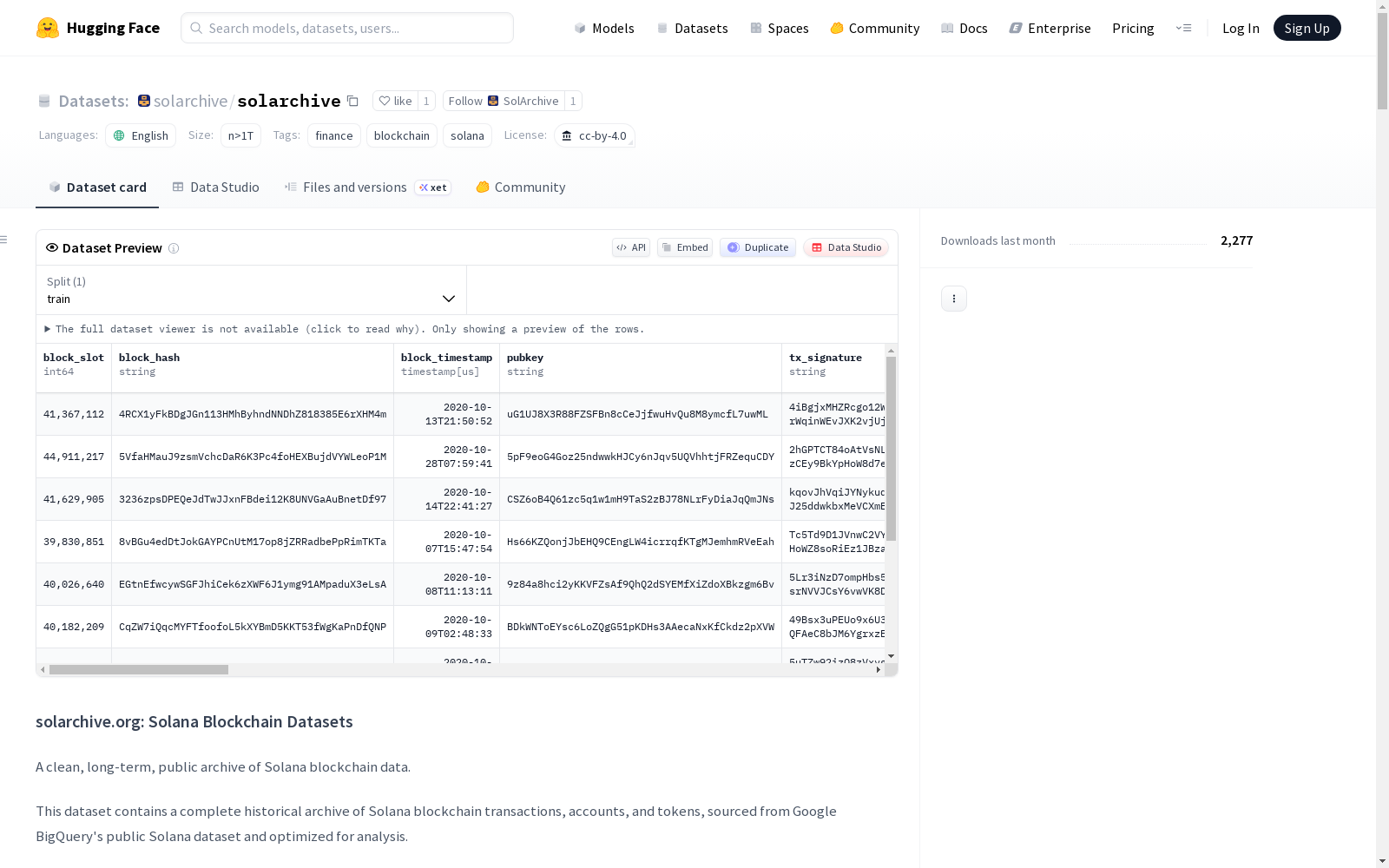Viewport: 1389px width, 868px height.
Task: Select block hash cell starting with EGtnEfwcyw
Action: [253, 584]
